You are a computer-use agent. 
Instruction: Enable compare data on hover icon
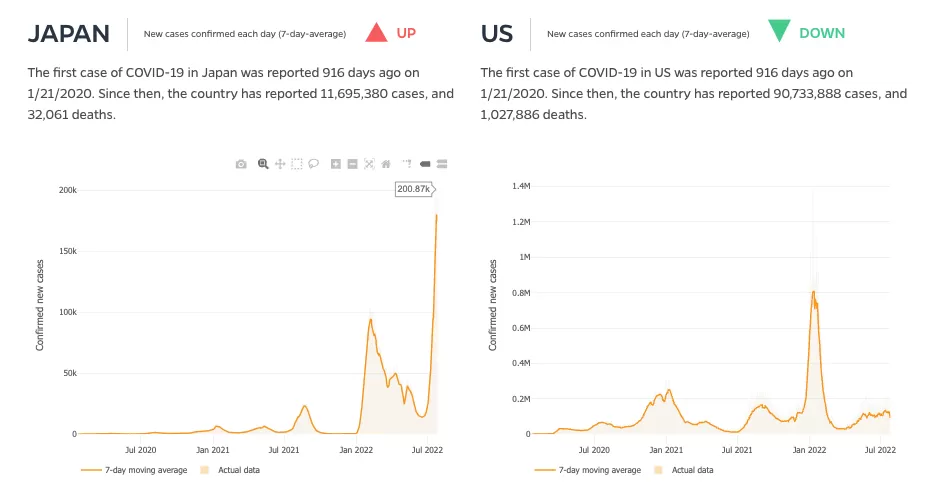[x=442, y=164]
